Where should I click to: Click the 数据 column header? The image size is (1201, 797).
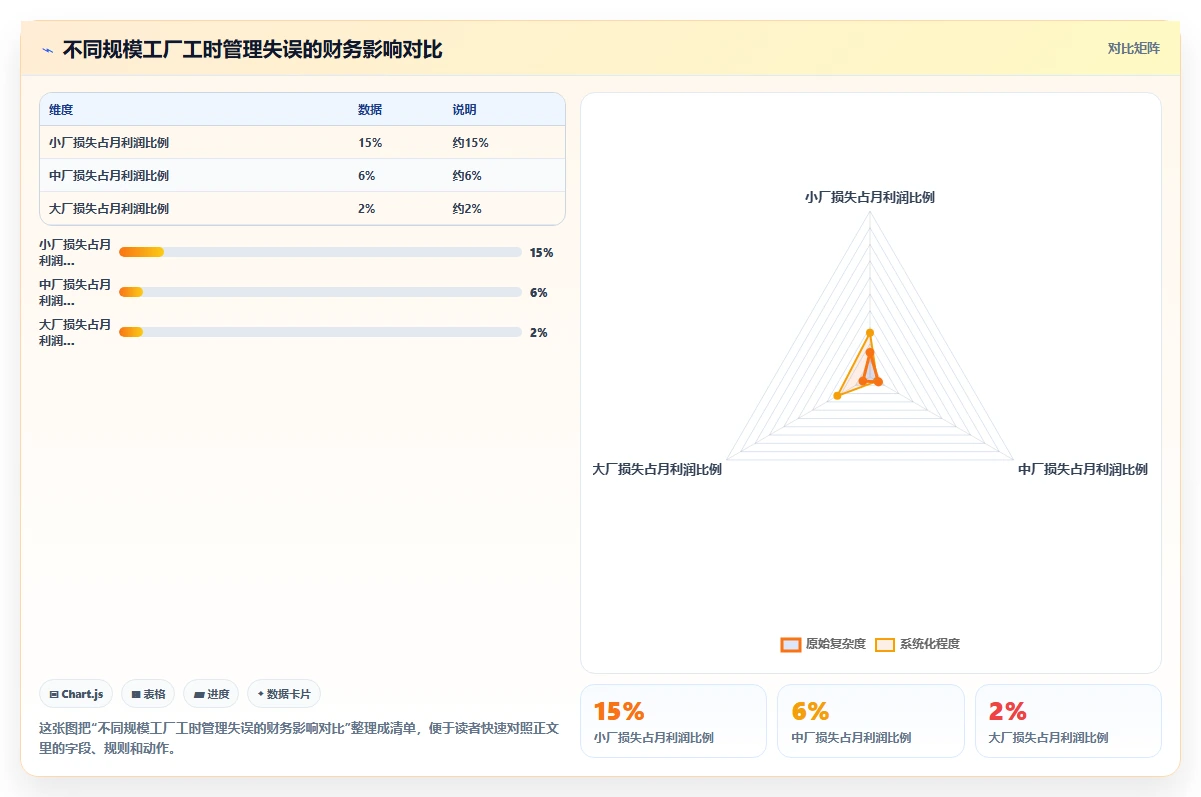(370, 110)
